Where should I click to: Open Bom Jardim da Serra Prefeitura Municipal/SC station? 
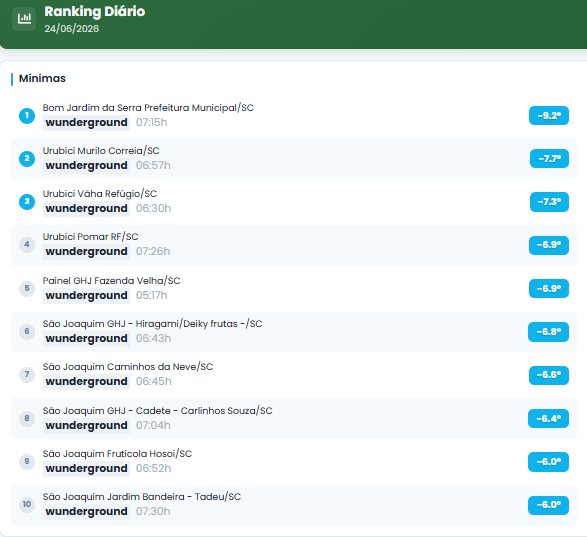point(148,108)
